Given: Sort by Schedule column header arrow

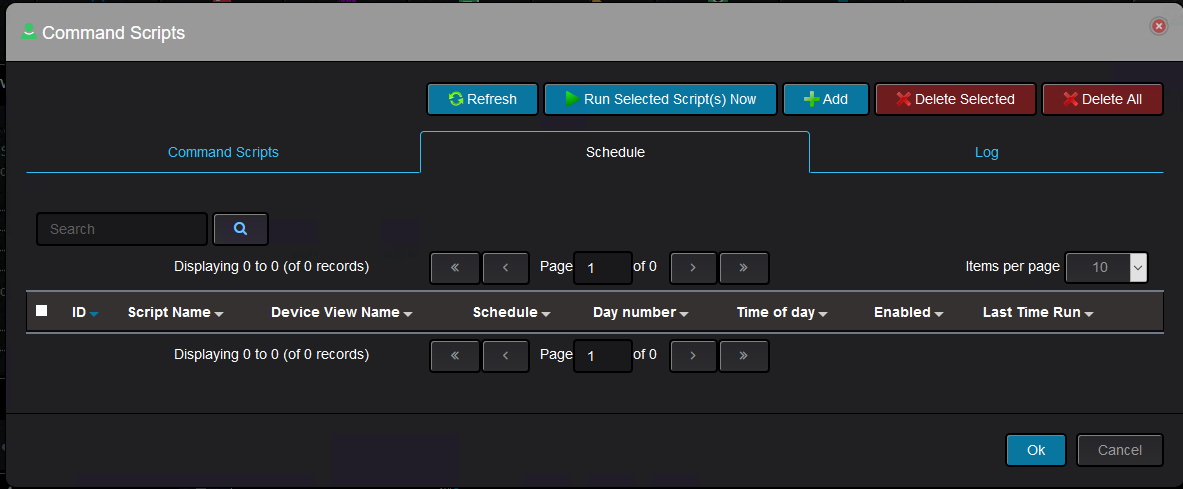Looking at the screenshot, I should click(546, 313).
